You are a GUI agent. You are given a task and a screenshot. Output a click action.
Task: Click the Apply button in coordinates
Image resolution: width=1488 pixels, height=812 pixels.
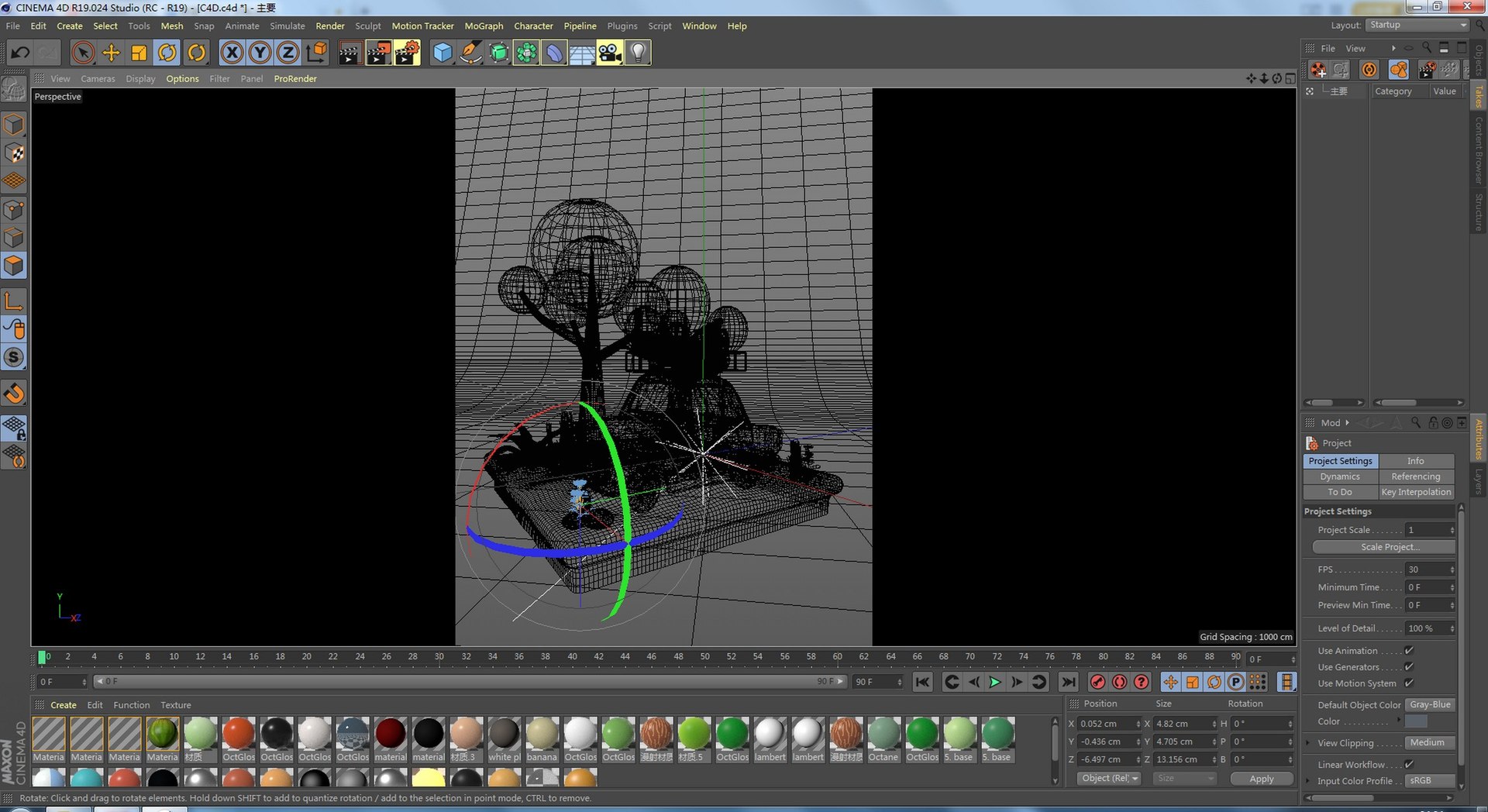tap(1262, 779)
